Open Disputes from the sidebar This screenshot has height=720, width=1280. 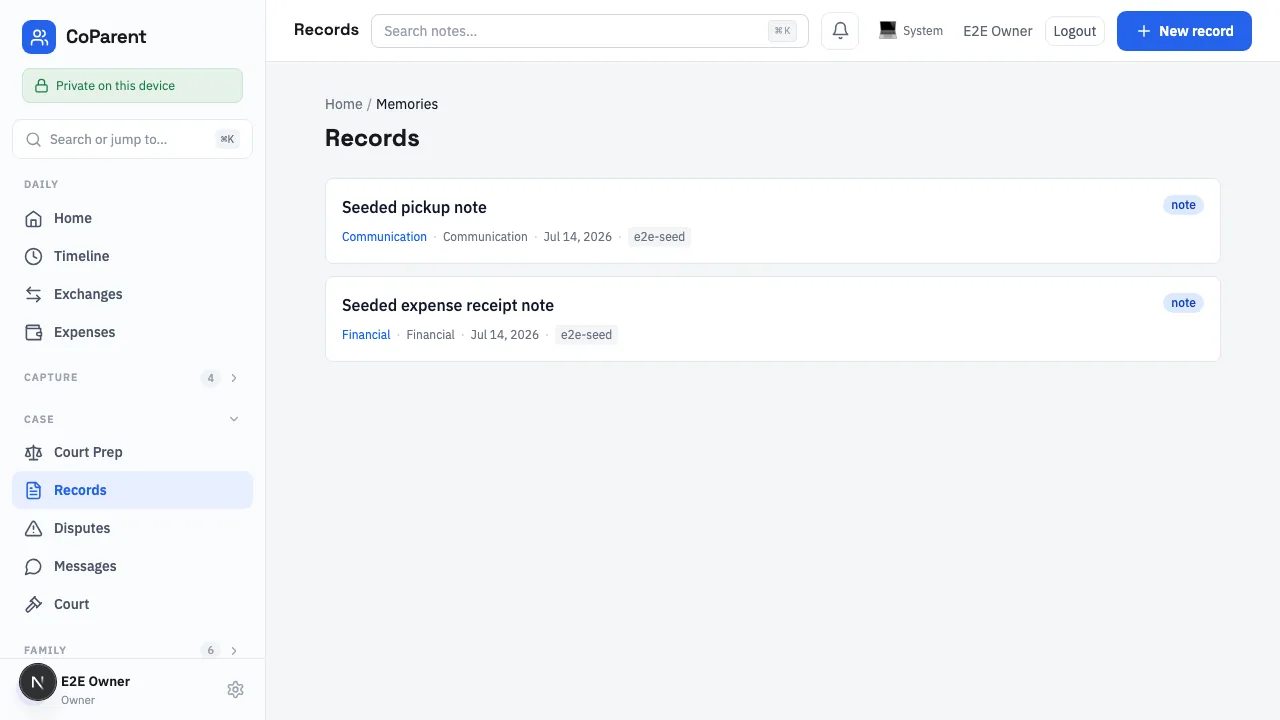click(x=132, y=528)
